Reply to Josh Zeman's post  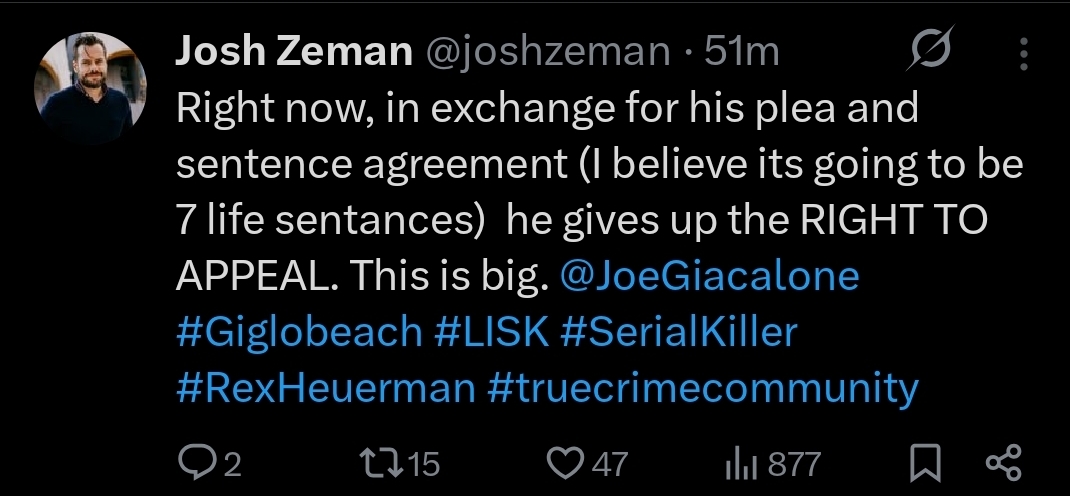pyautogui.click(x=193, y=463)
